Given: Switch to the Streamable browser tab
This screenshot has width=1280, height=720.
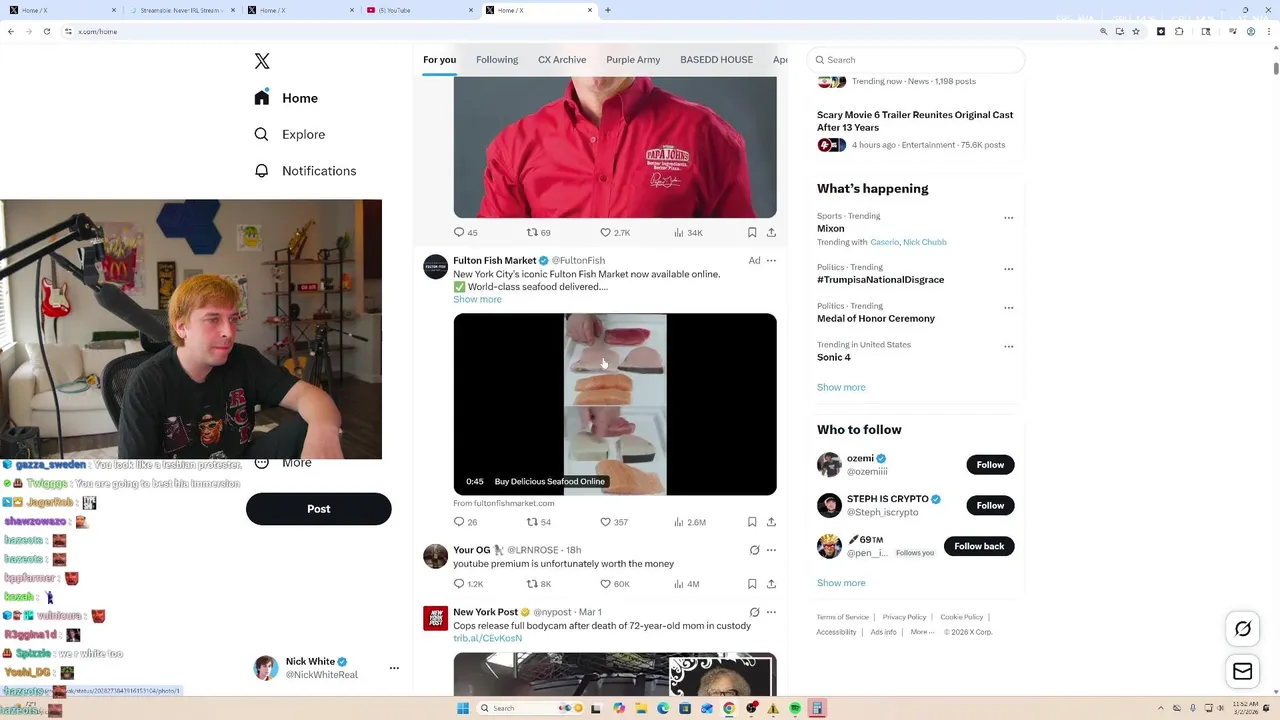Looking at the screenshot, I should 182,10.
